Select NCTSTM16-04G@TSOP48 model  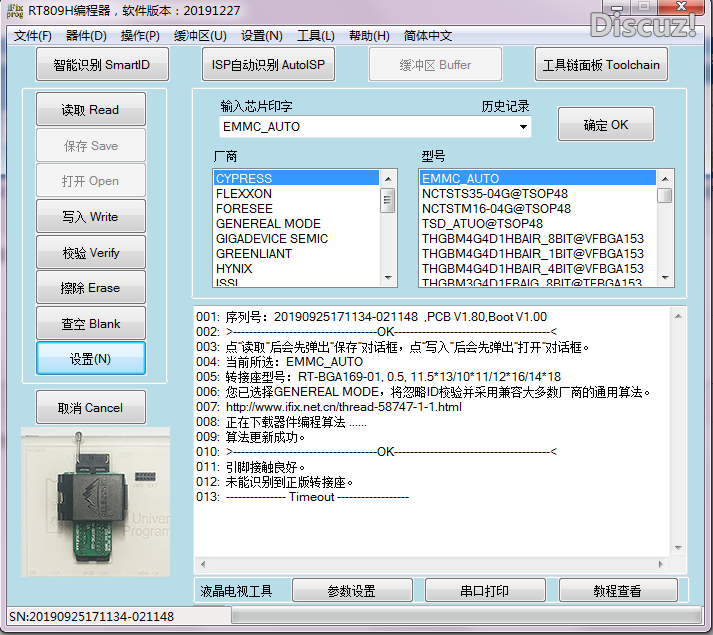click(x=537, y=209)
